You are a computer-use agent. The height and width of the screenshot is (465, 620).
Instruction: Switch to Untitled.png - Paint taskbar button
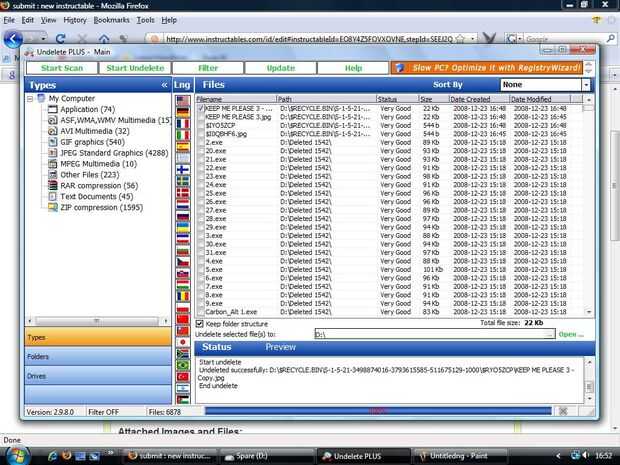459,456
